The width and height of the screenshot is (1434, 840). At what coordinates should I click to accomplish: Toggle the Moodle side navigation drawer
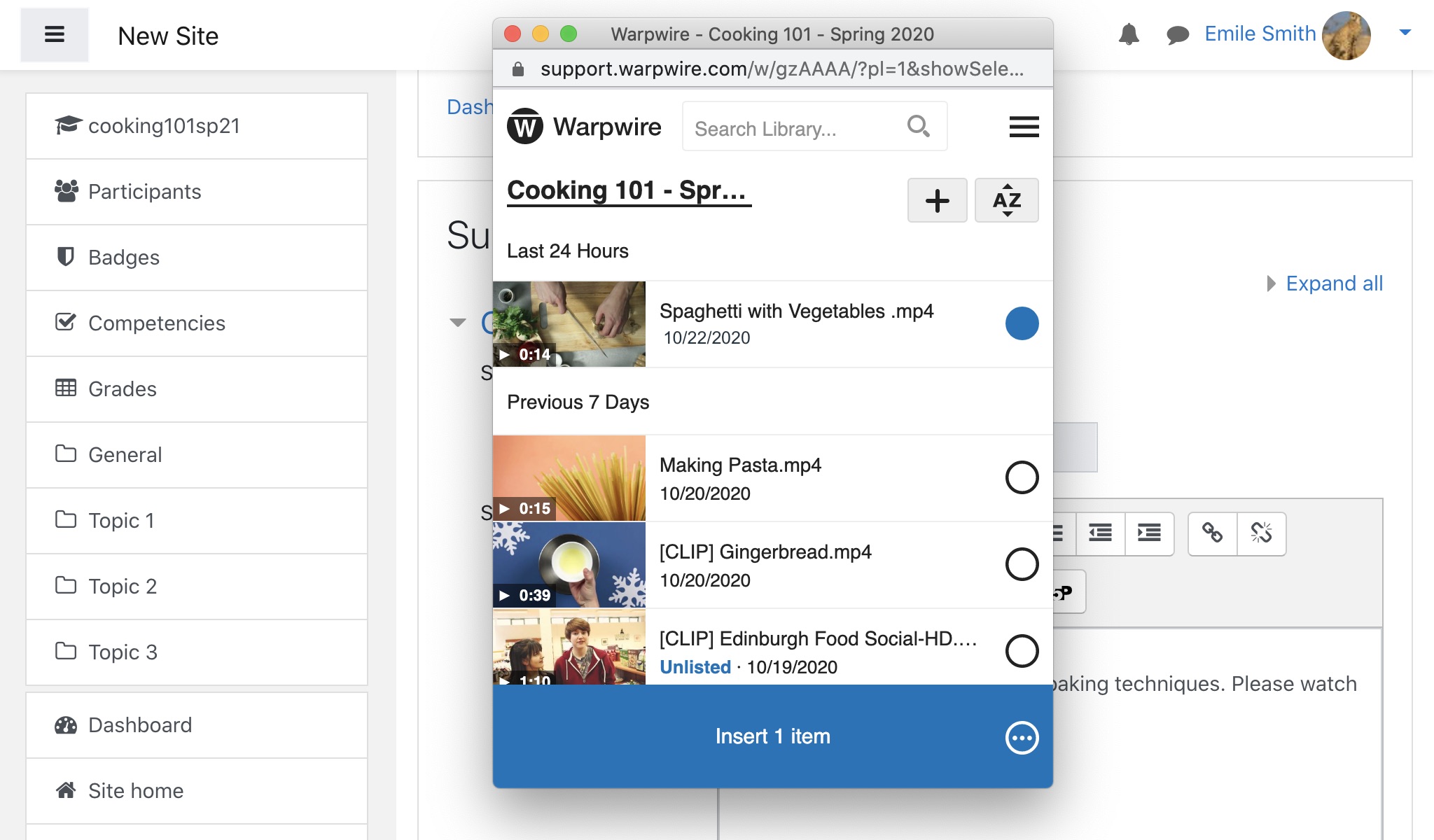tap(55, 35)
